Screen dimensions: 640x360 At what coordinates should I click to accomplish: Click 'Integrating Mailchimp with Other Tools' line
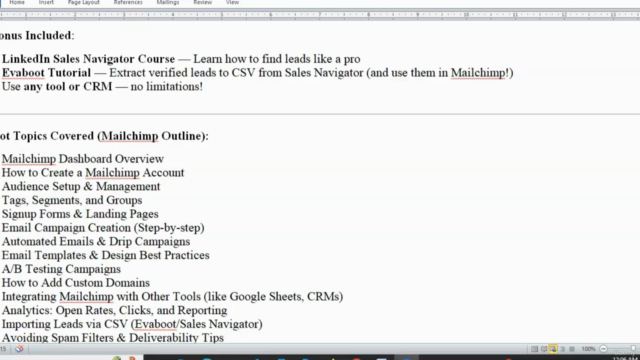(172, 297)
